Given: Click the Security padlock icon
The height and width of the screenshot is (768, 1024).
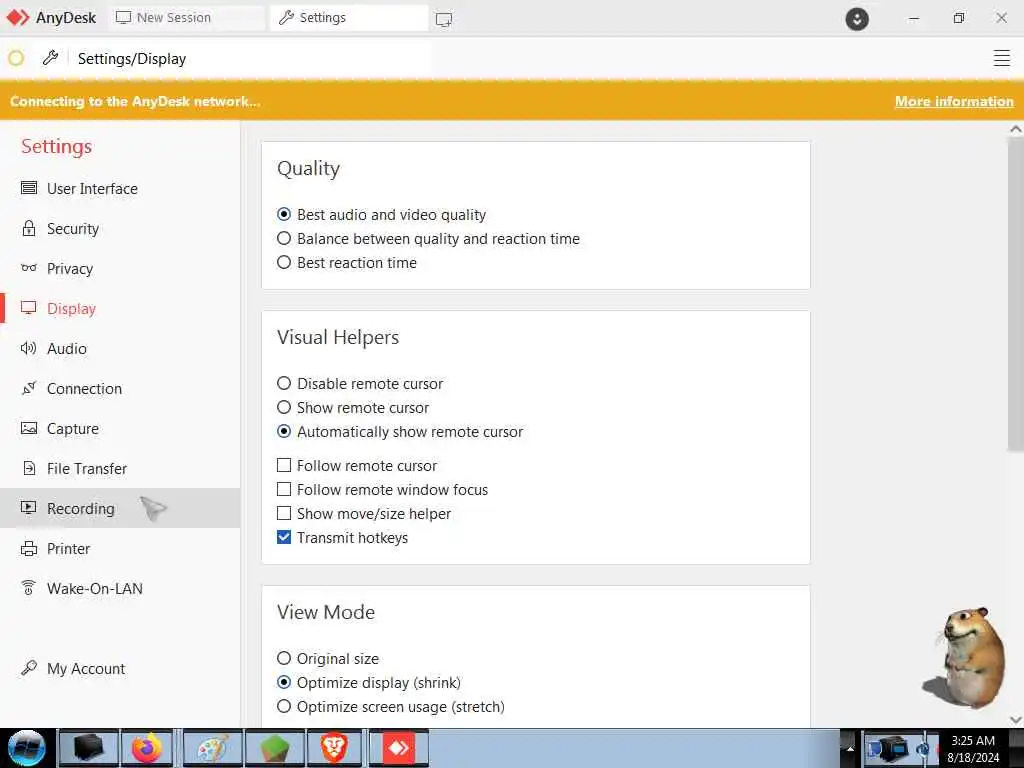Looking at the screenshot, I should (x=29, y=228).
